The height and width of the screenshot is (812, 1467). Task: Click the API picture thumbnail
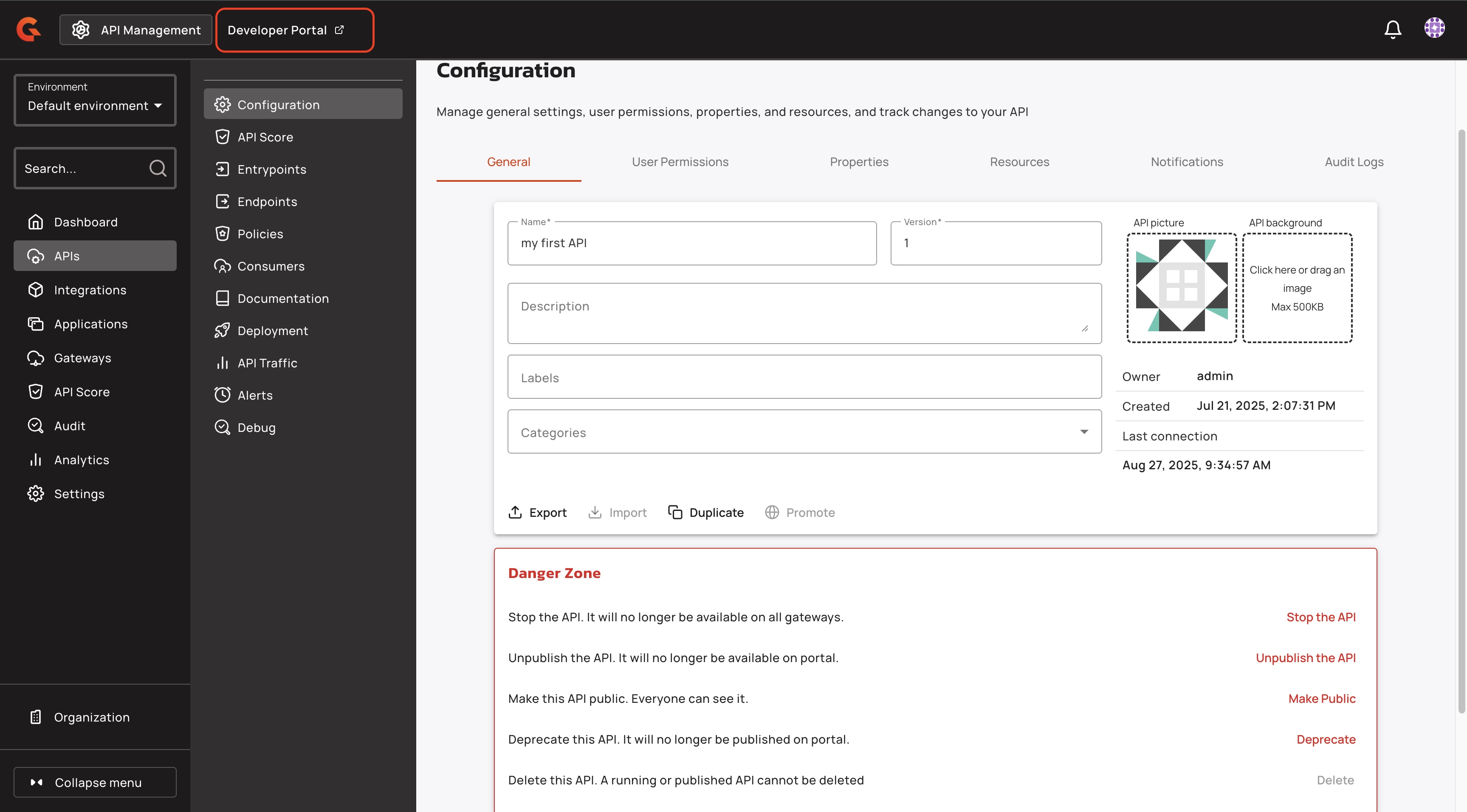tap(1181, 288)
